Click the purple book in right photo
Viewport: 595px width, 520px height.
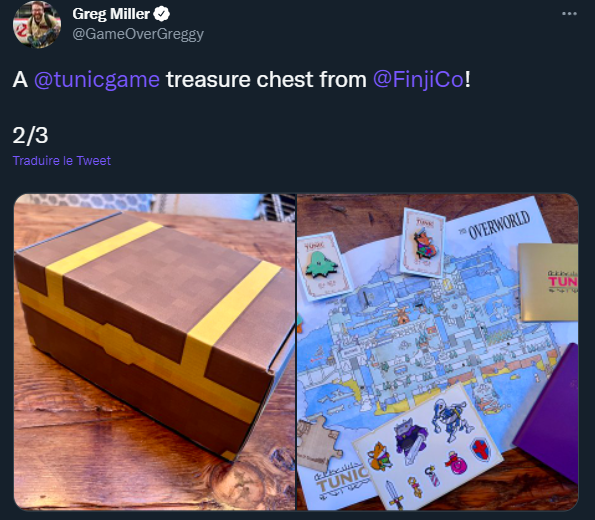coord(548,412)
